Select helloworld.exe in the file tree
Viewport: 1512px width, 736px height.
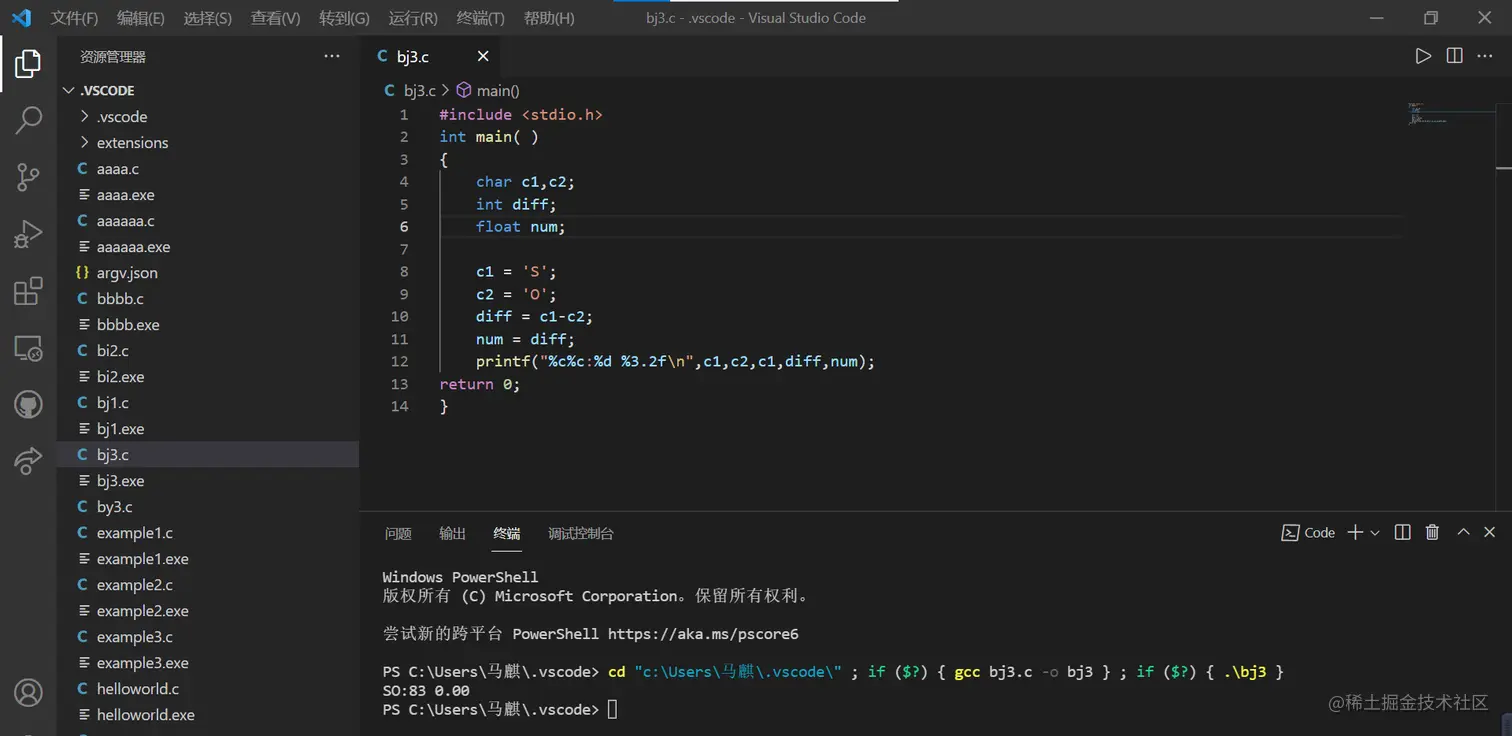point(208,714)
